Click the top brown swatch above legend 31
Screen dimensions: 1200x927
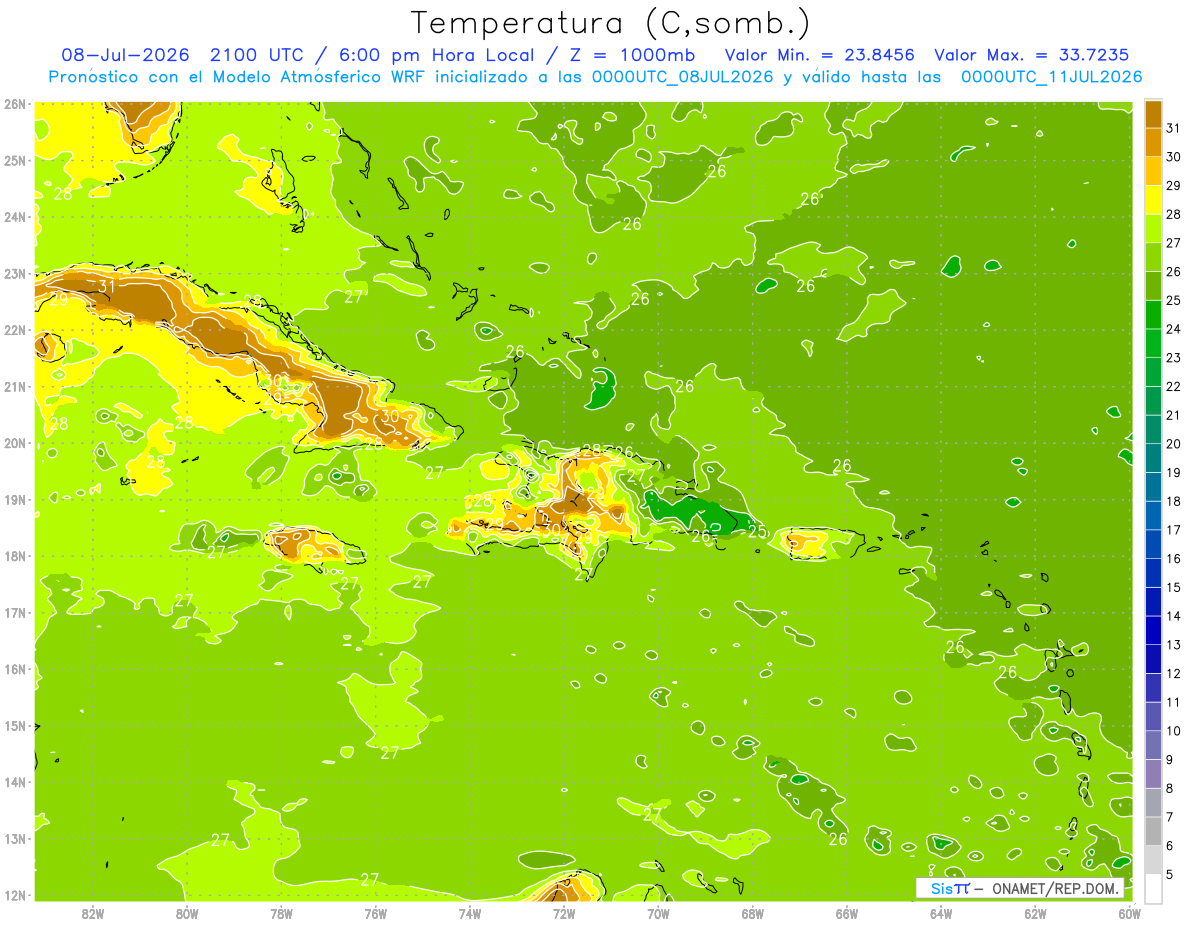(1154, 113)
